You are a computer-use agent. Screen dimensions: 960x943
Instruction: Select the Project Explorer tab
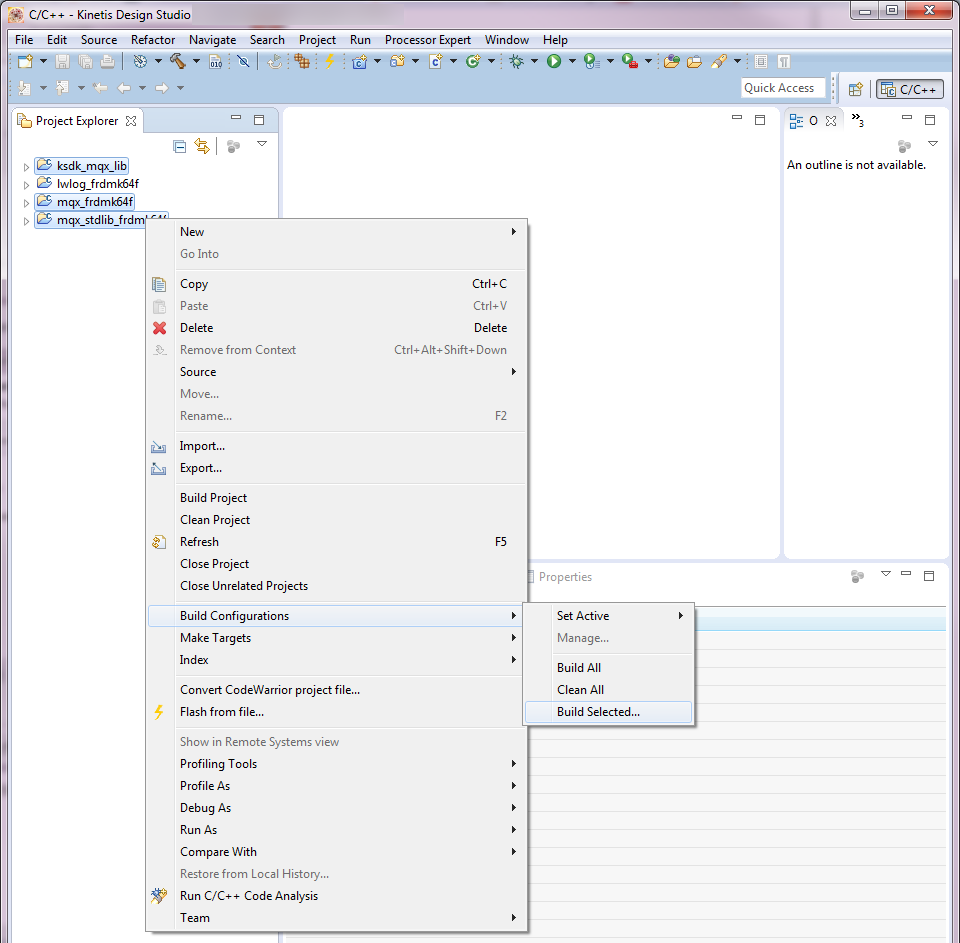point(77,121)
